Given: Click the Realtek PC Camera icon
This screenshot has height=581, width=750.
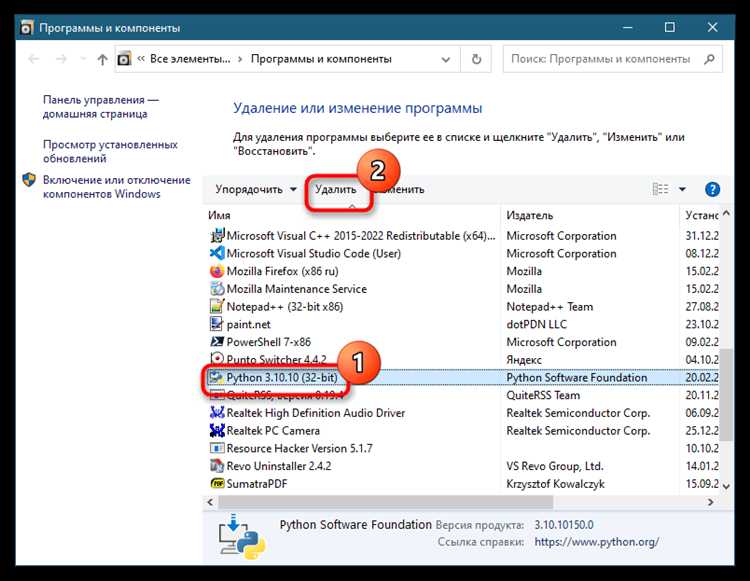Looking at the screenshot, I should click(217, 430).
